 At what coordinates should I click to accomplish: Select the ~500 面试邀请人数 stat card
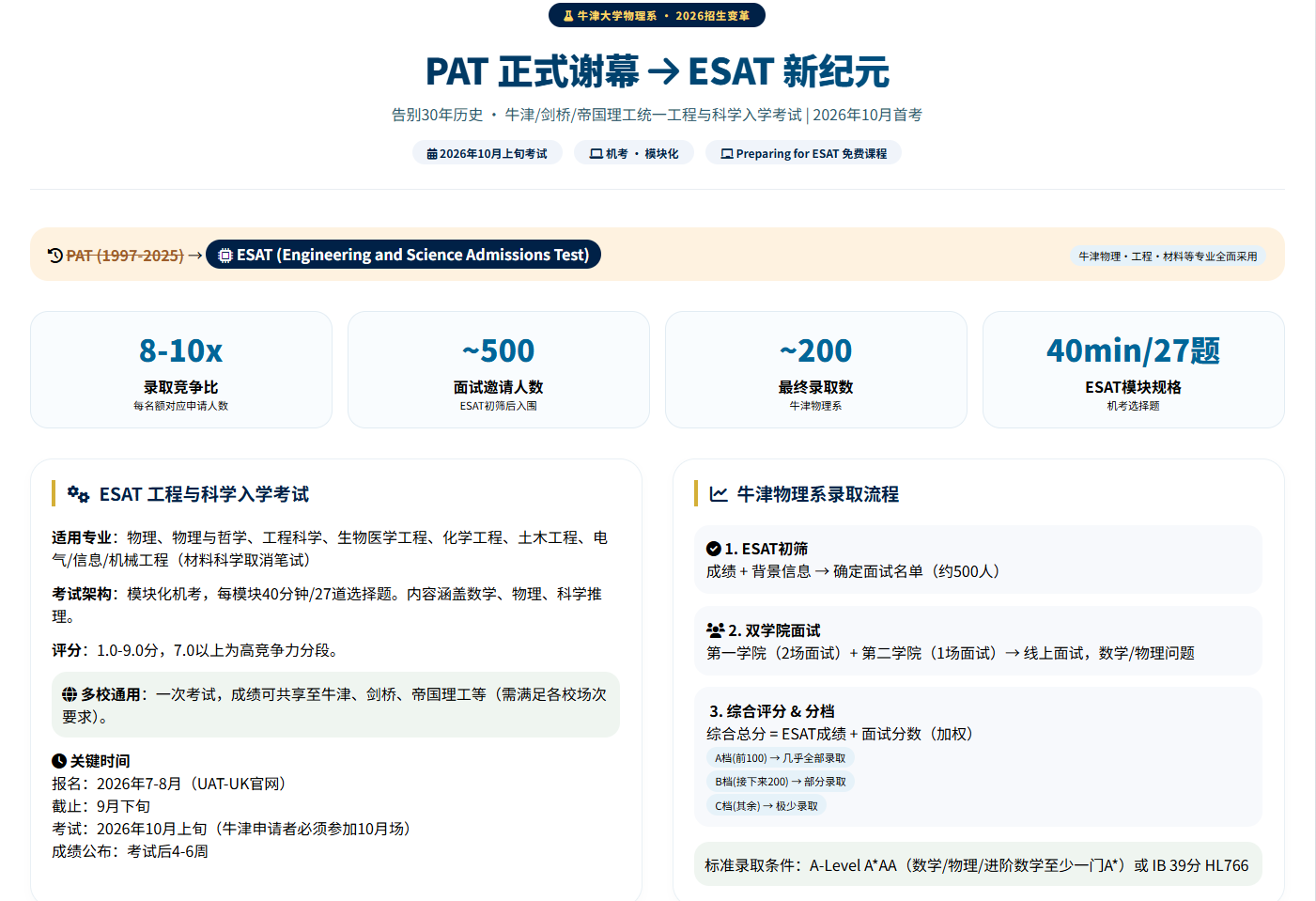pyautogui.click(x=498, y=370)
